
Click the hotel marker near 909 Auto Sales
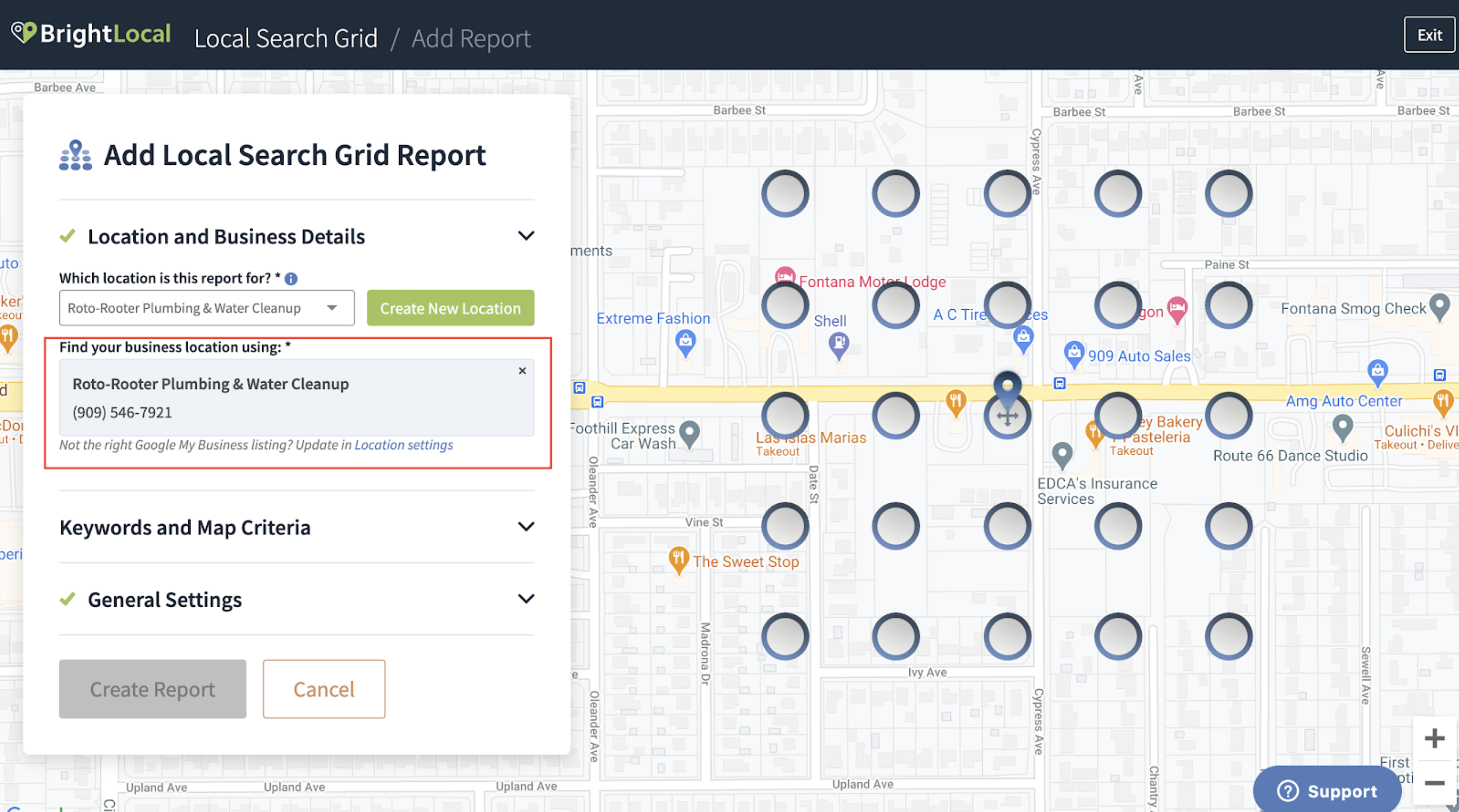[x=1177, y=309]
